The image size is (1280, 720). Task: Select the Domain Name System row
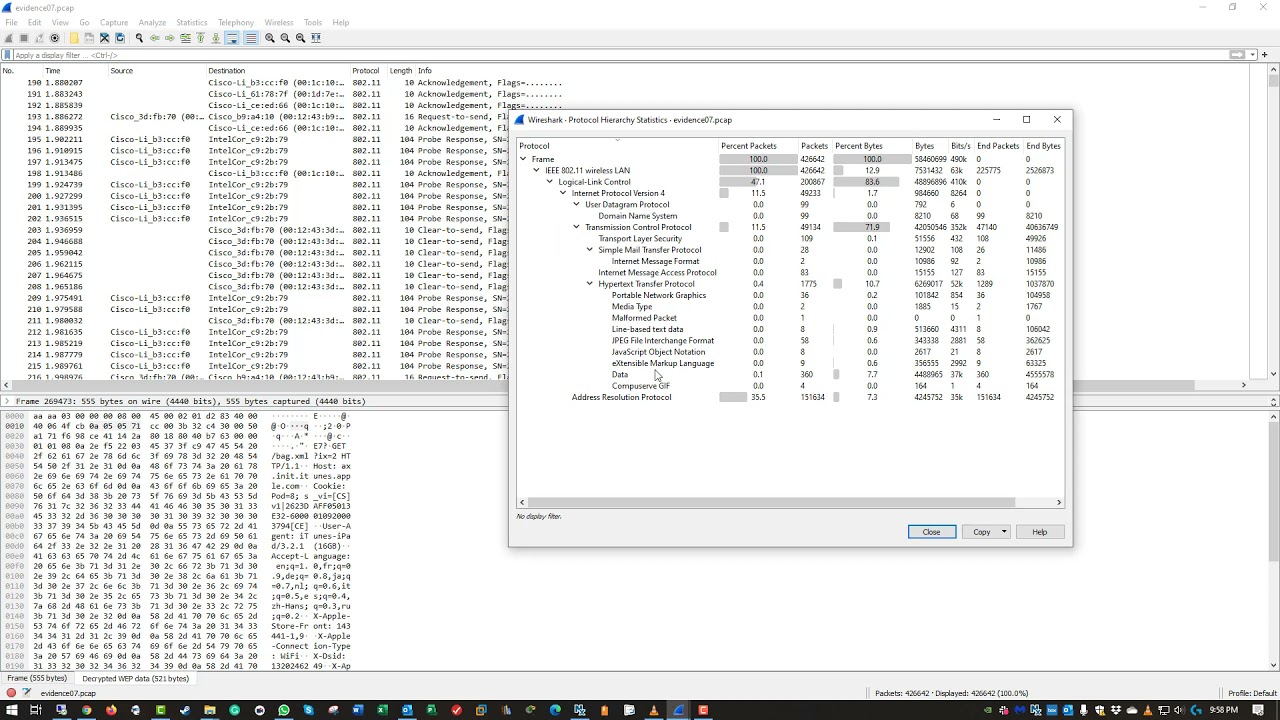coord(790,216)
